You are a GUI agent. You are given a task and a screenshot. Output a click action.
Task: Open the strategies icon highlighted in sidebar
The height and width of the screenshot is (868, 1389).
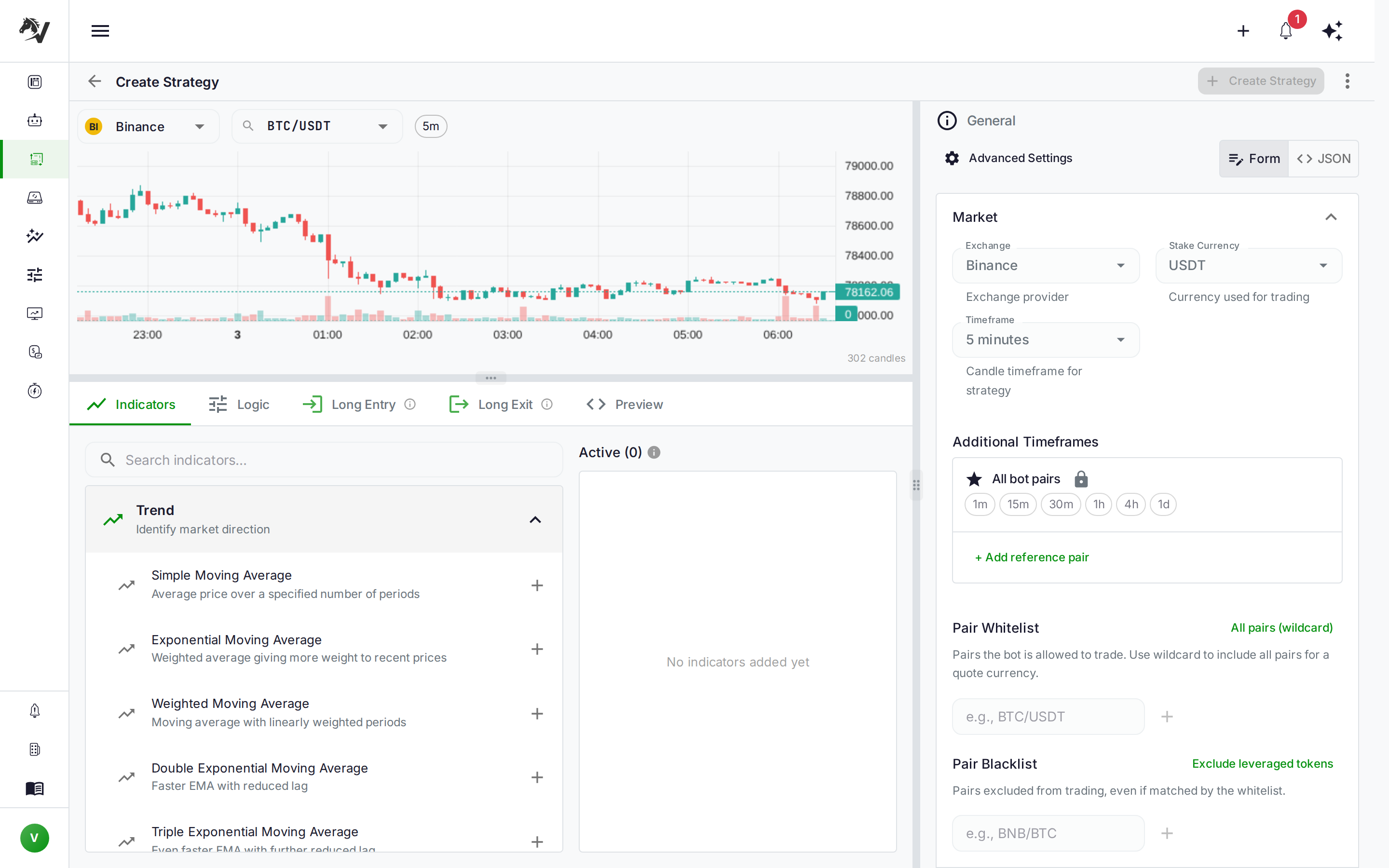click(x=36, y=159)
